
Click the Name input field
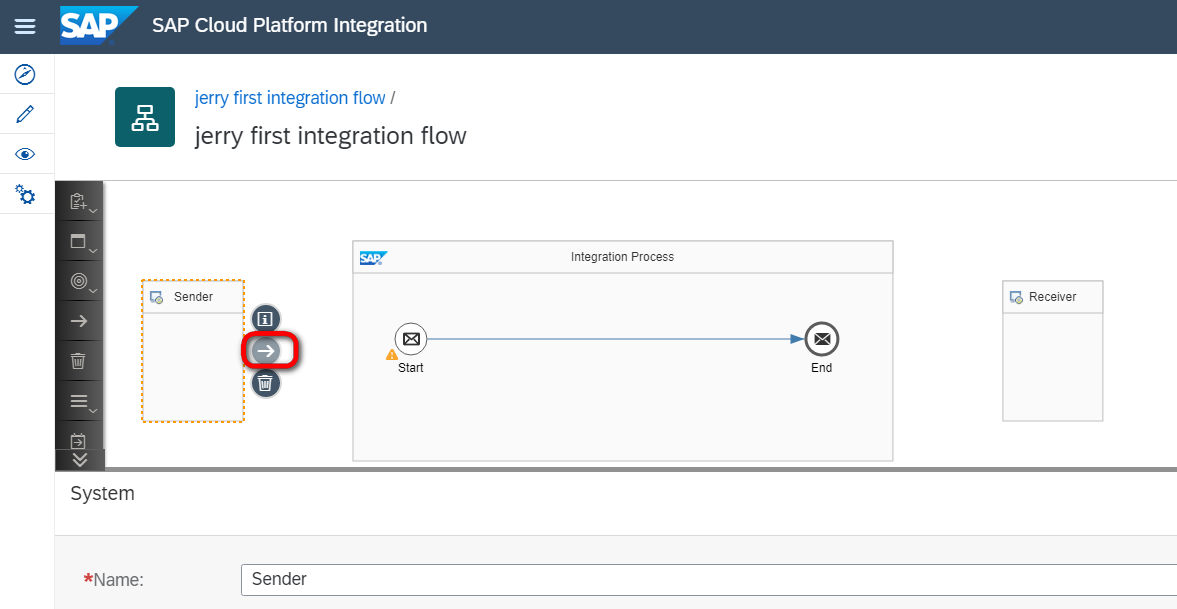click(x=700, y=579)
